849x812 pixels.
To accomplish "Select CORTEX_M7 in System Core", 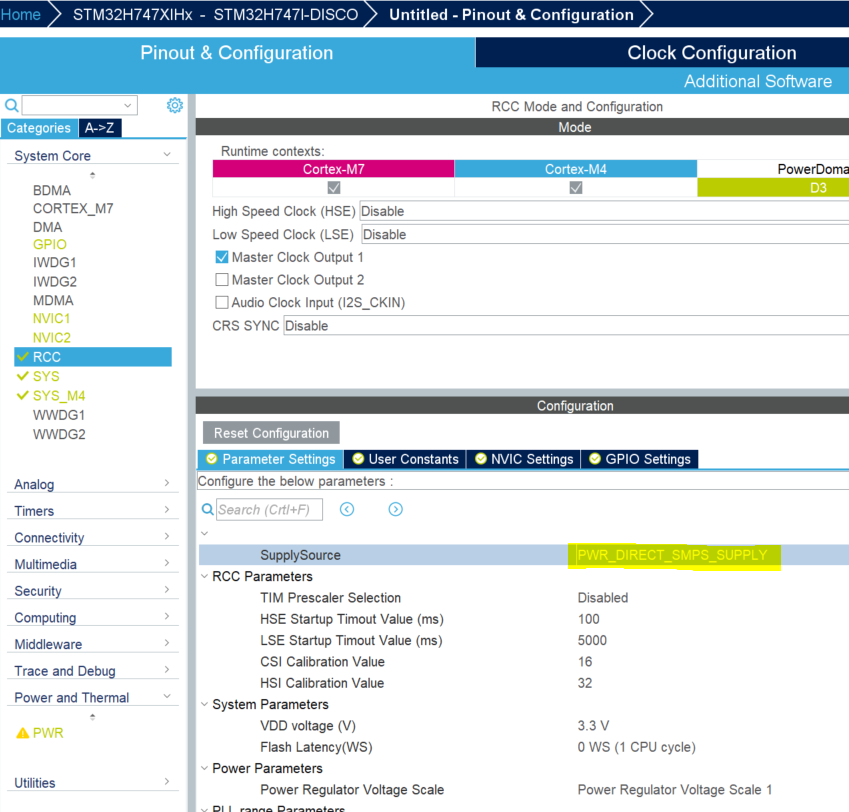I will [x=73, y=209].
